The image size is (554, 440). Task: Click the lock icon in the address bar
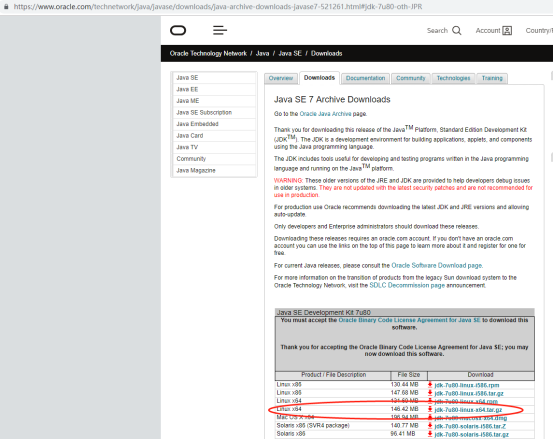6,7
